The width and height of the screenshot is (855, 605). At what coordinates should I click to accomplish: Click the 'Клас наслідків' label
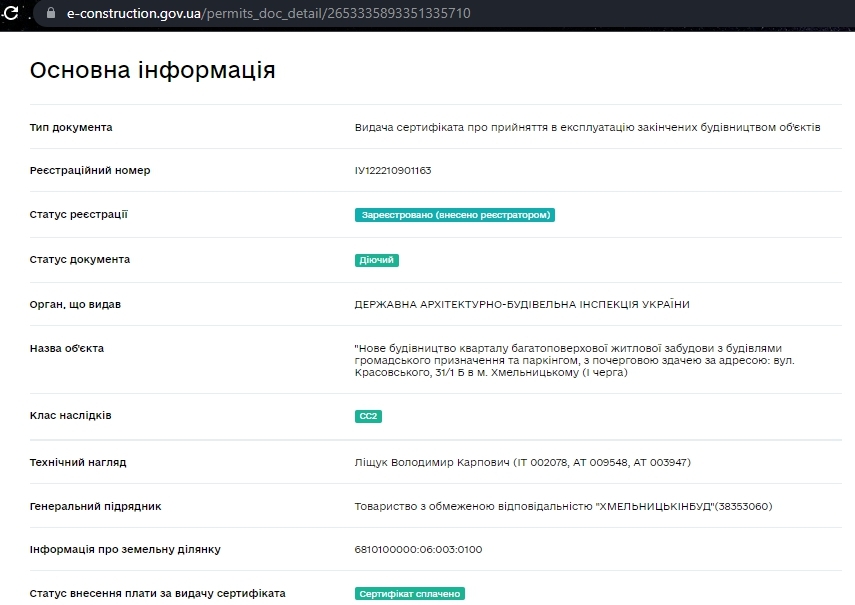point(70,415)
